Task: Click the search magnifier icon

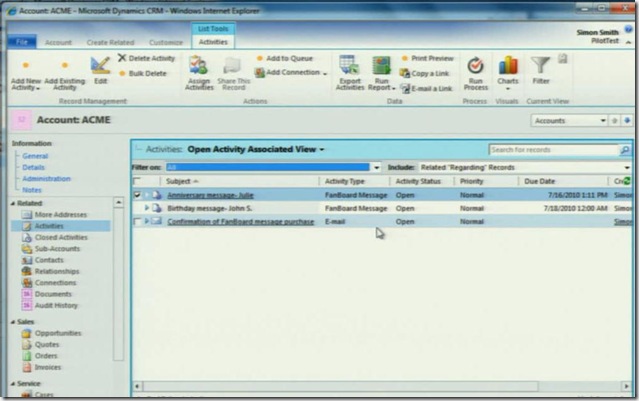Action: tap(624, 150)
